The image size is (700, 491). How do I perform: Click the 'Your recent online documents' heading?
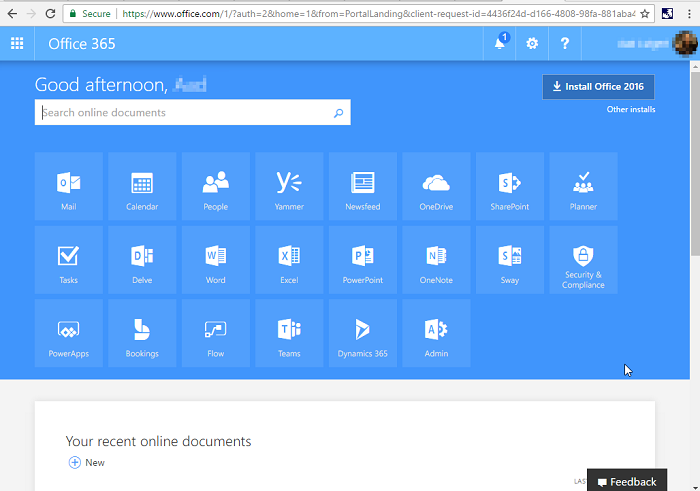(158, 441)
